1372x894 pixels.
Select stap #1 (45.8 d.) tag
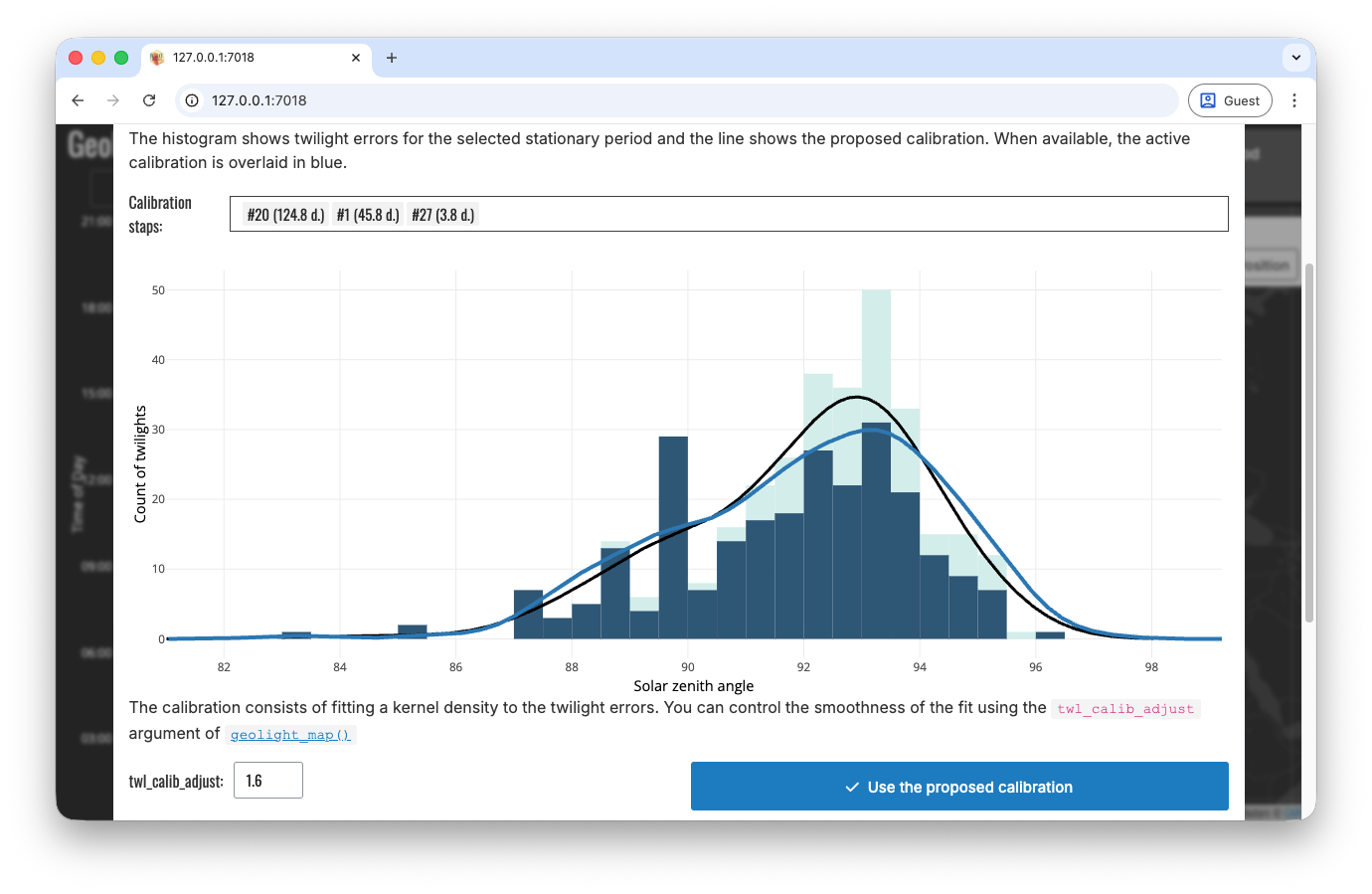(368, 215)
